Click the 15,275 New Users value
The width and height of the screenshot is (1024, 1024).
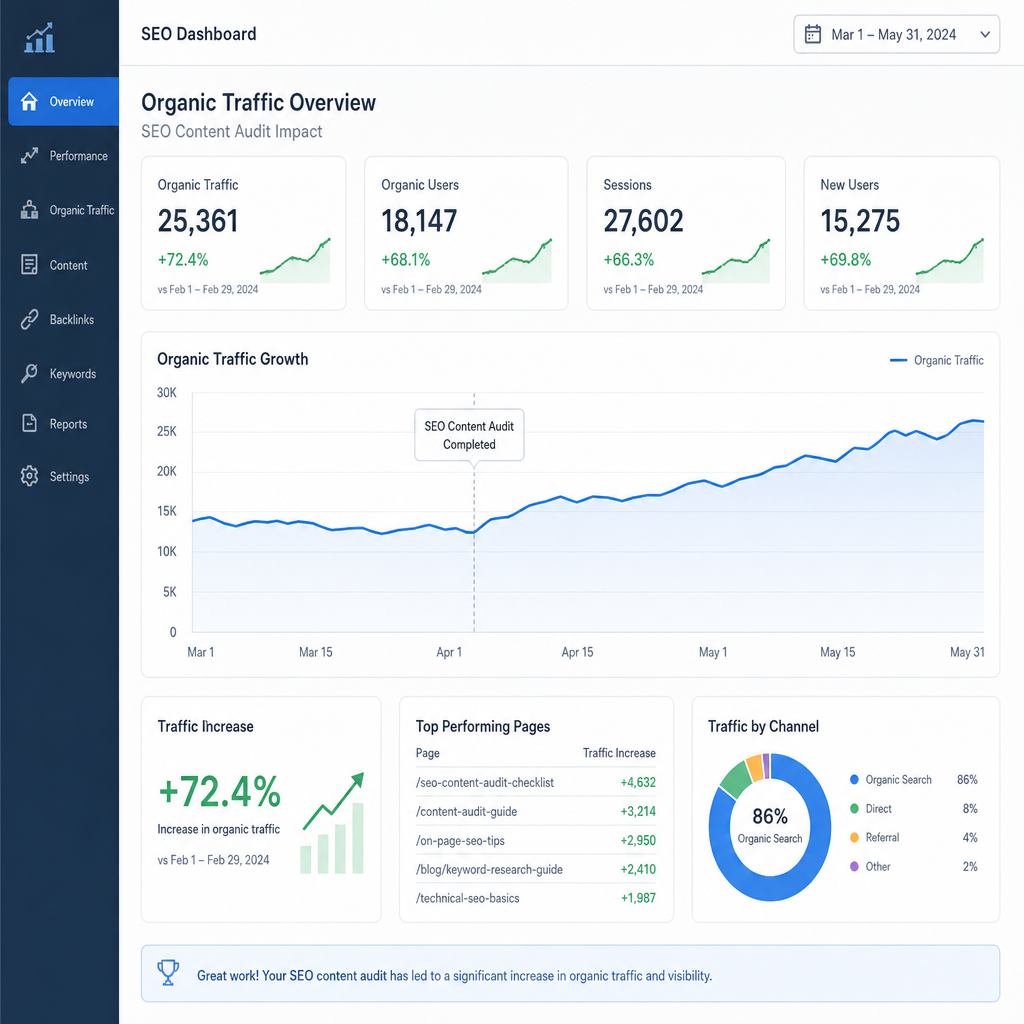coord(860,221)
